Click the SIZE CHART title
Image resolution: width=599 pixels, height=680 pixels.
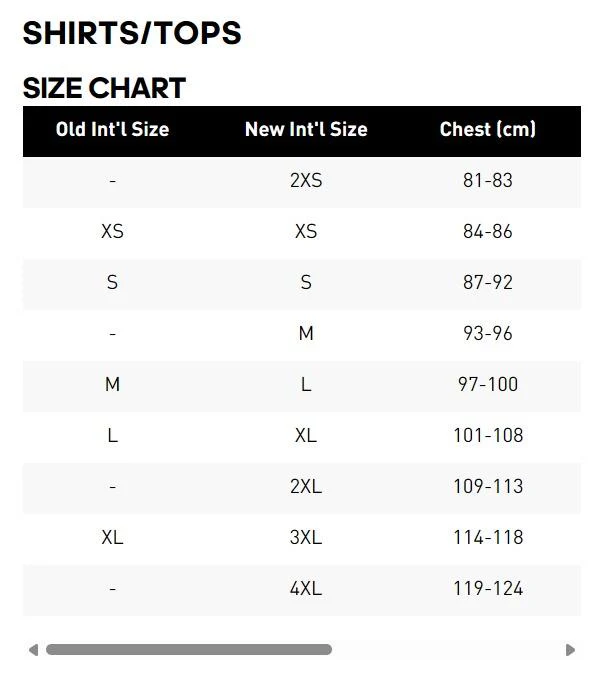click(x=104, y=88)
